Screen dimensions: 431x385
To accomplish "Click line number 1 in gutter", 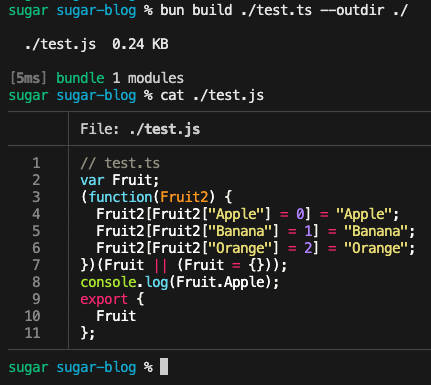I will coord(36,163).
